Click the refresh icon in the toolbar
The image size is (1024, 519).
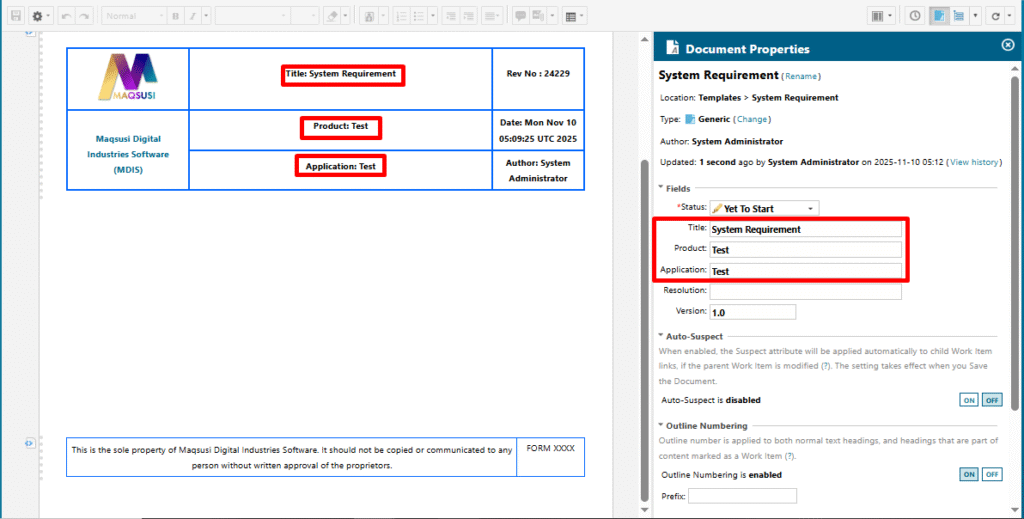pos(996,16)
